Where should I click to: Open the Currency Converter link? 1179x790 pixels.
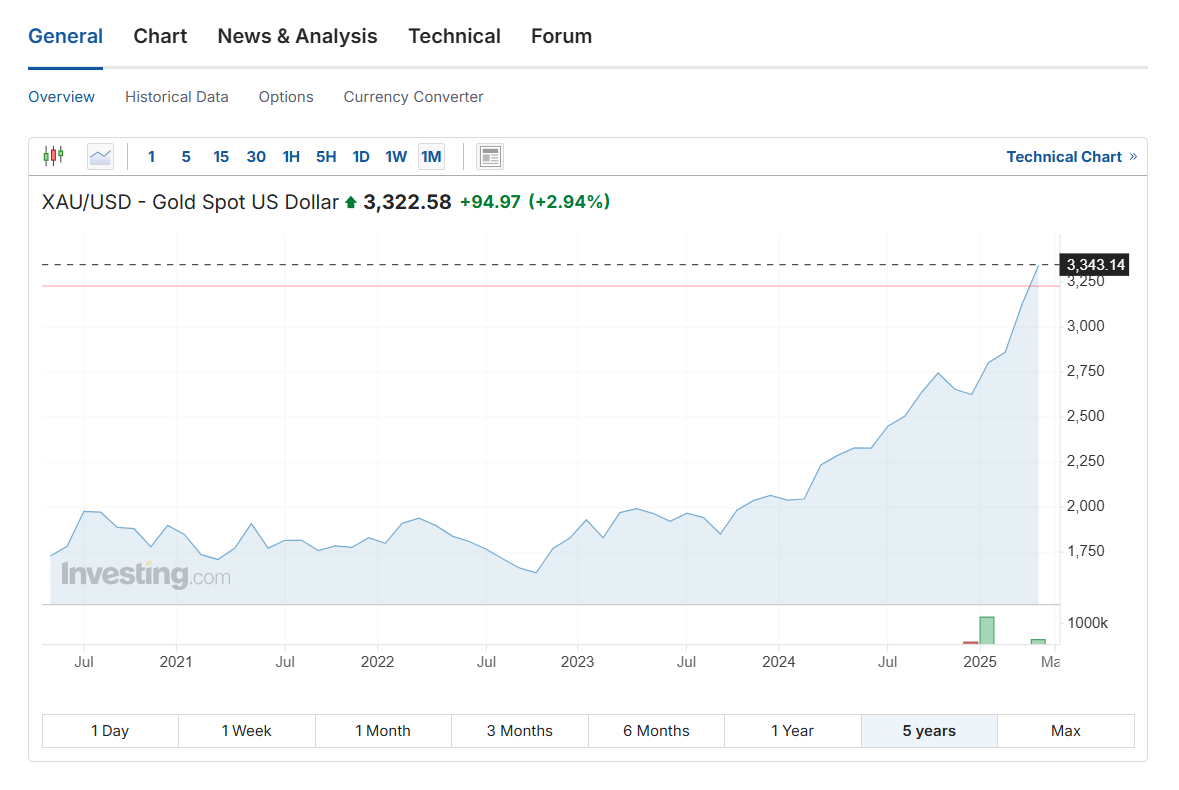tap(413, 97)
